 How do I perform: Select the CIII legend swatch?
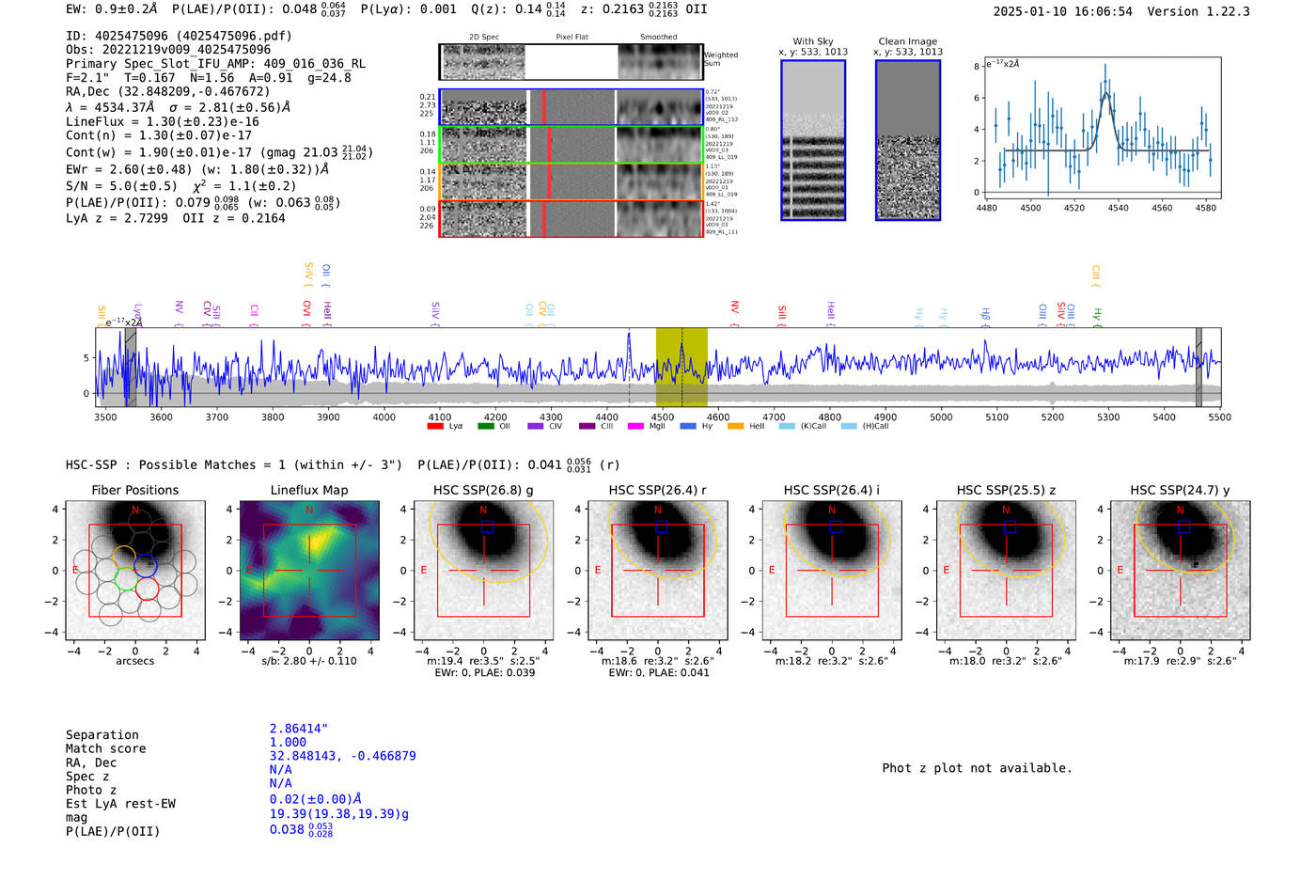587,427
